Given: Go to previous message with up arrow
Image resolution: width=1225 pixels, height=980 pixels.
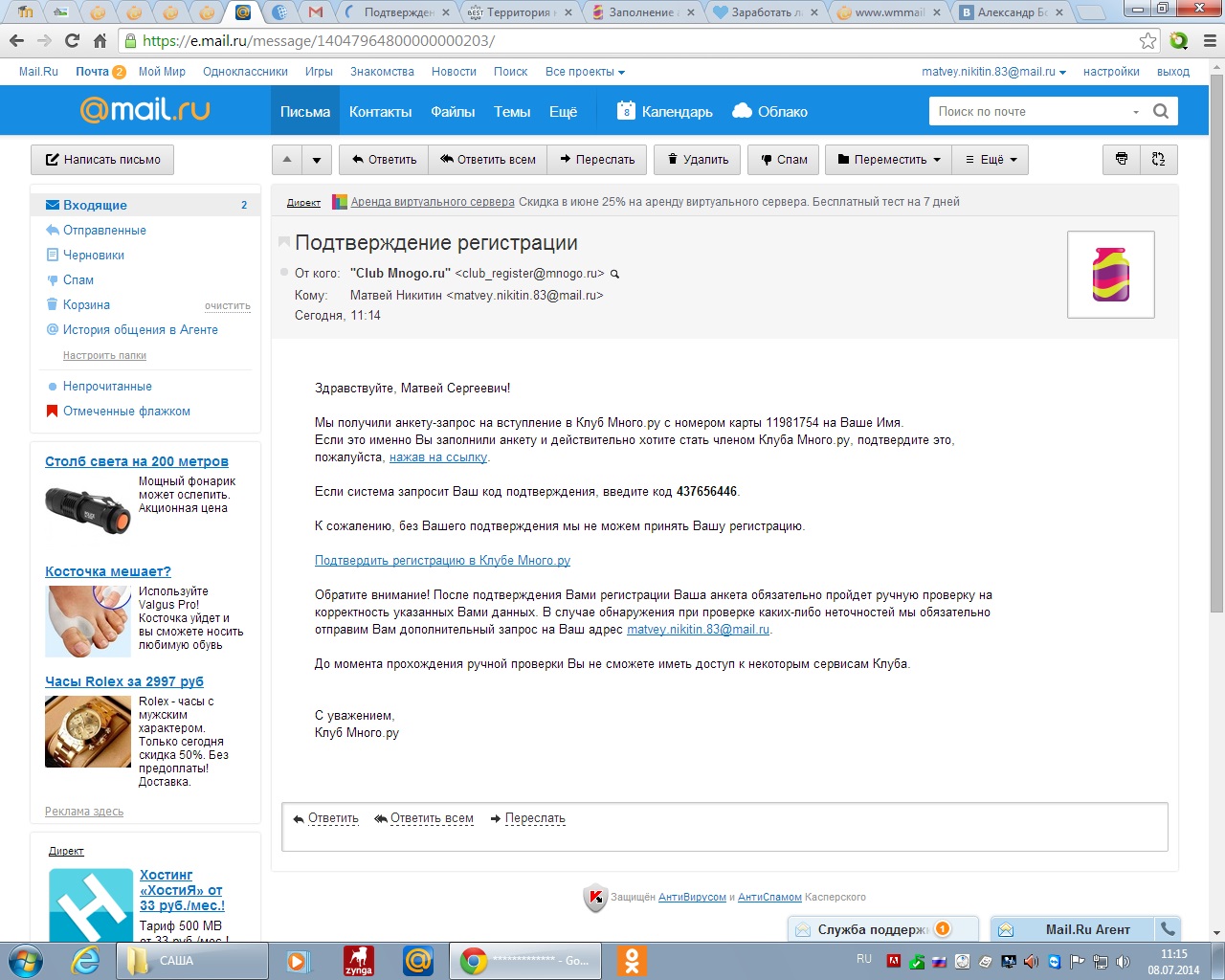Looking at the screenshot, I should click(x=287, y=159).
